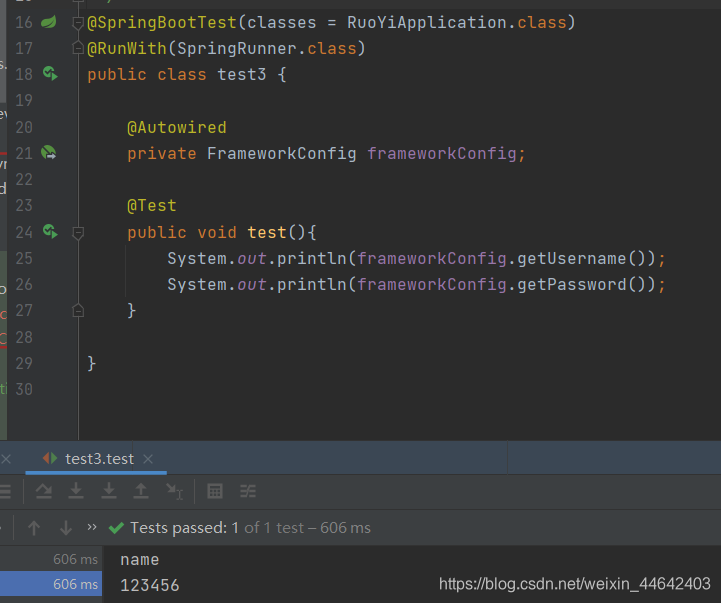Click class name test3 in declaration
Viewport: 721px width, 603px height.
(241, 74)
